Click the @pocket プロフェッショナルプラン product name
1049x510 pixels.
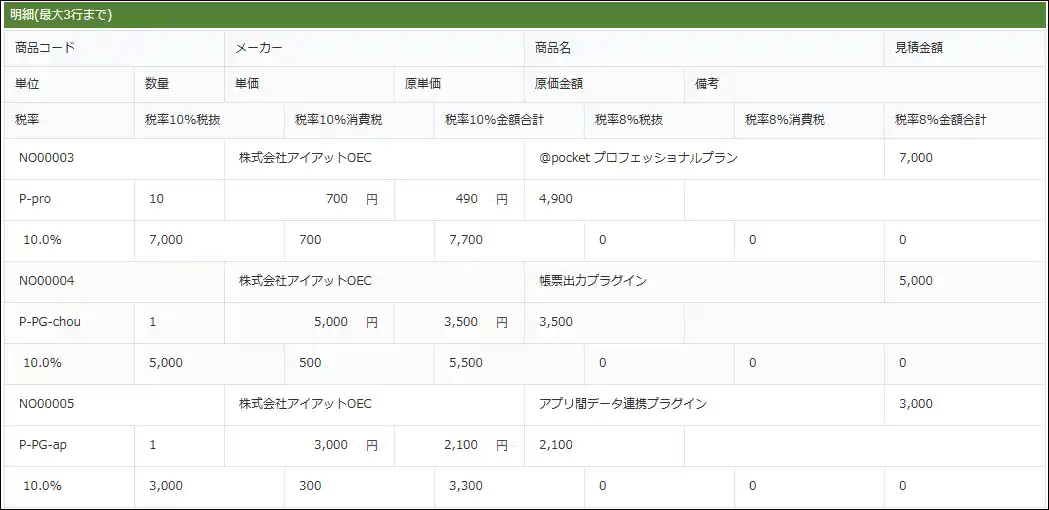638,158
